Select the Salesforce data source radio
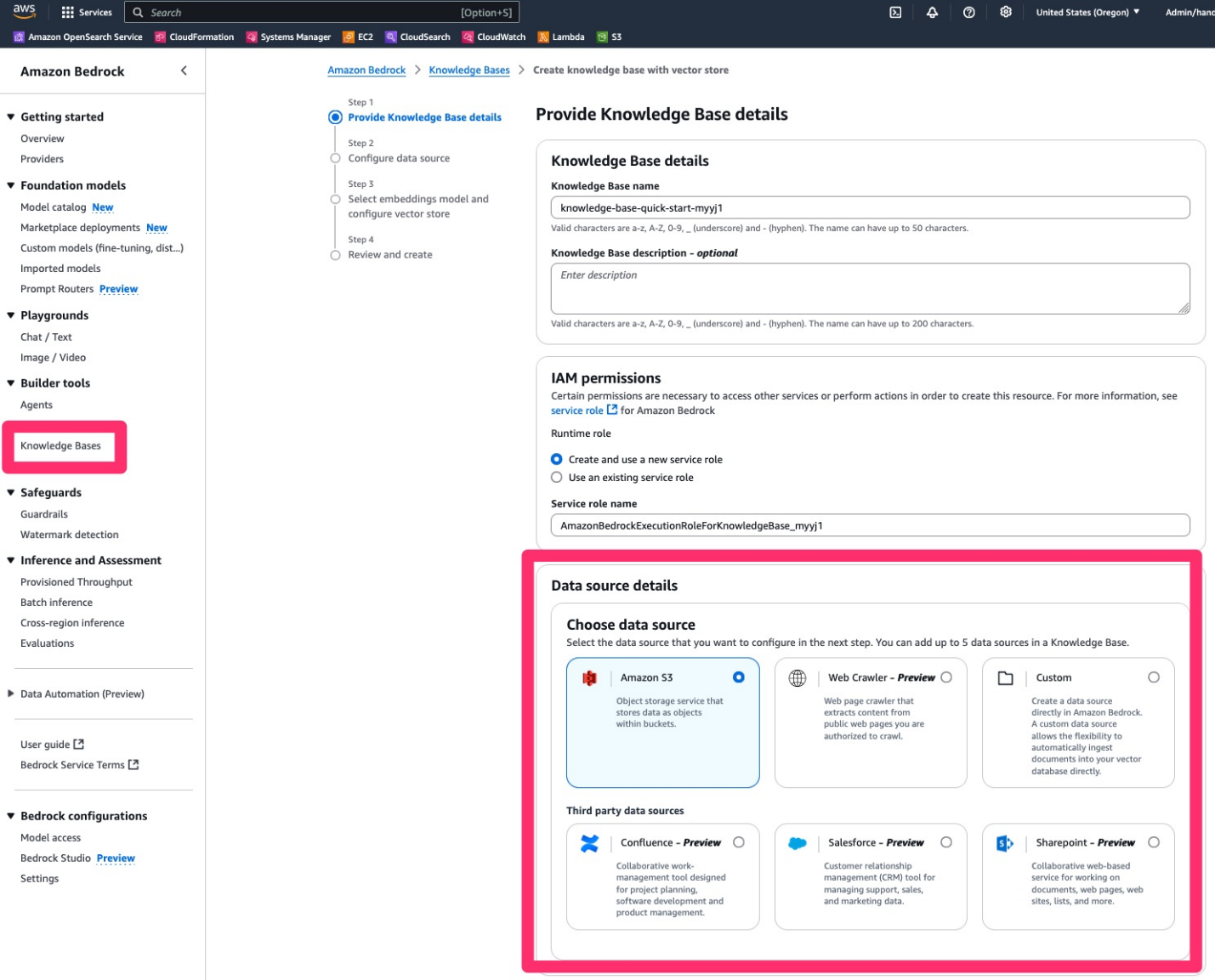This screenshot has width=1215, height=980. (x=946, y=842)
